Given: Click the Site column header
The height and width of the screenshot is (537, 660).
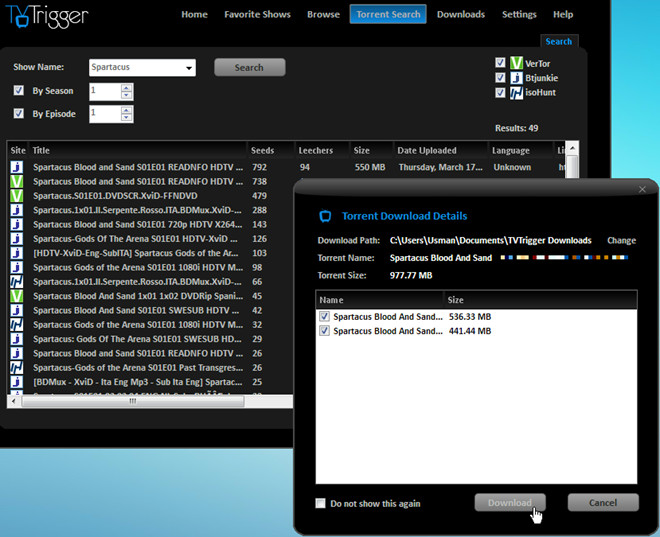Looking at the screenshot, I should click(x=18, y=150).
